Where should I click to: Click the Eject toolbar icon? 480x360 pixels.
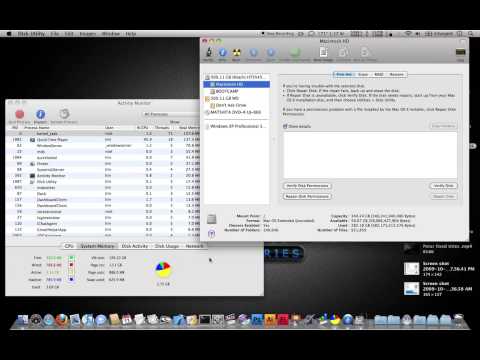(271, 52)
